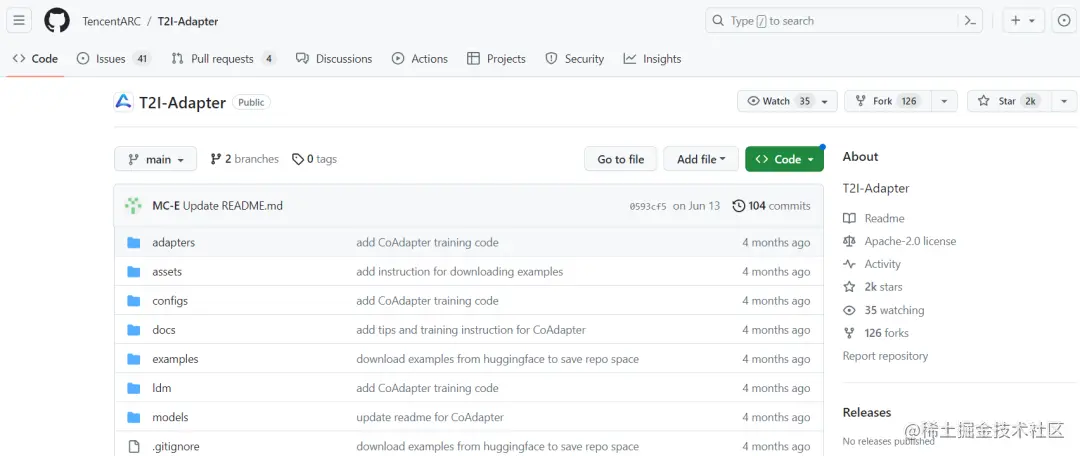Open the Pull requests tab

[x=224, y=59]
